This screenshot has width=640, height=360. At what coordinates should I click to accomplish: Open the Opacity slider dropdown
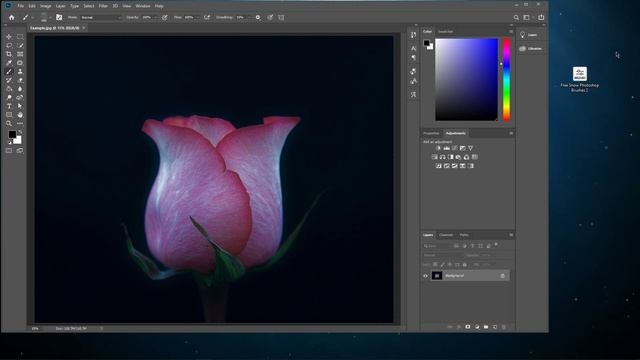[x=156, y=18]
